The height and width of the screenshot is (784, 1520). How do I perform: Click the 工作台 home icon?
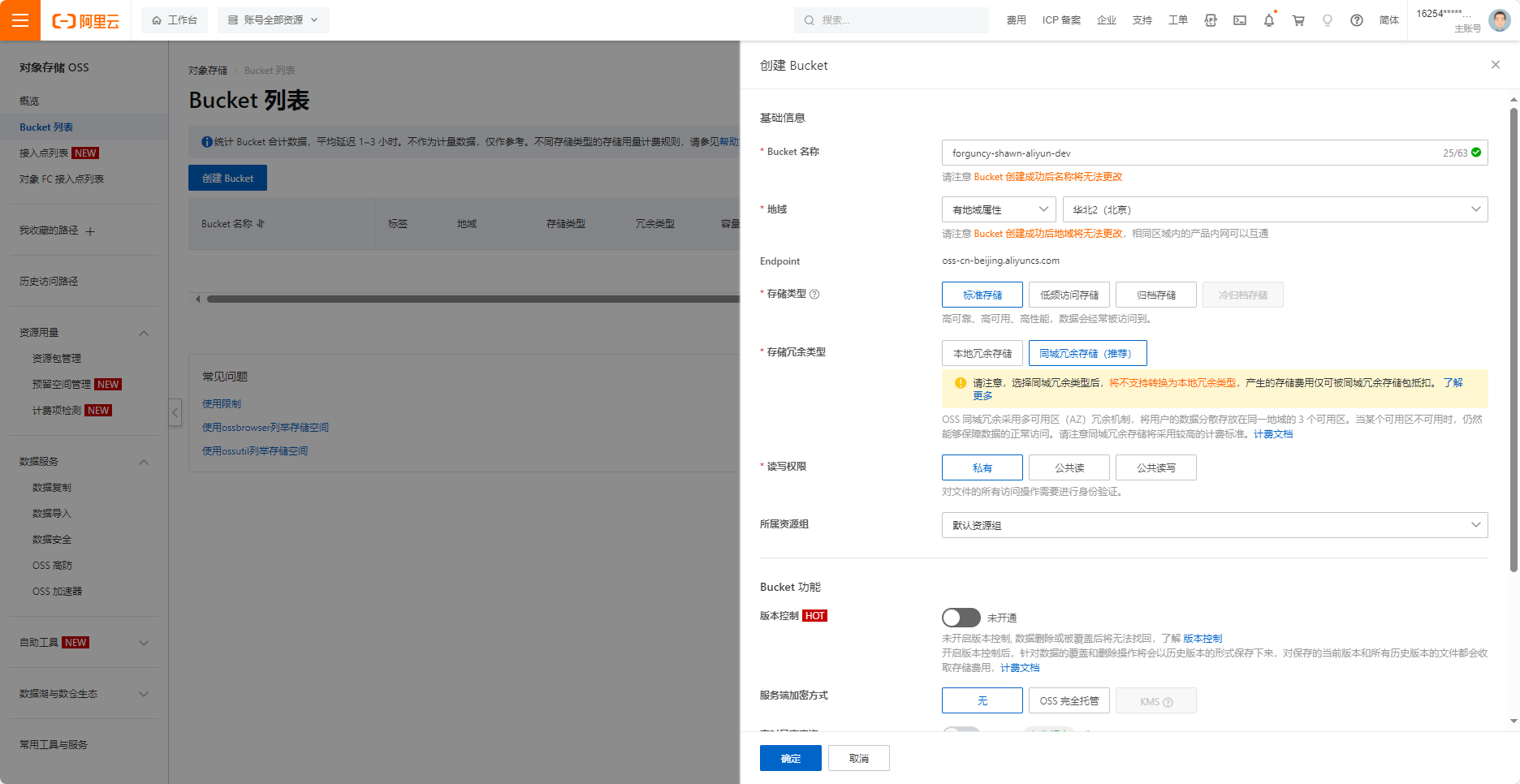157,20
